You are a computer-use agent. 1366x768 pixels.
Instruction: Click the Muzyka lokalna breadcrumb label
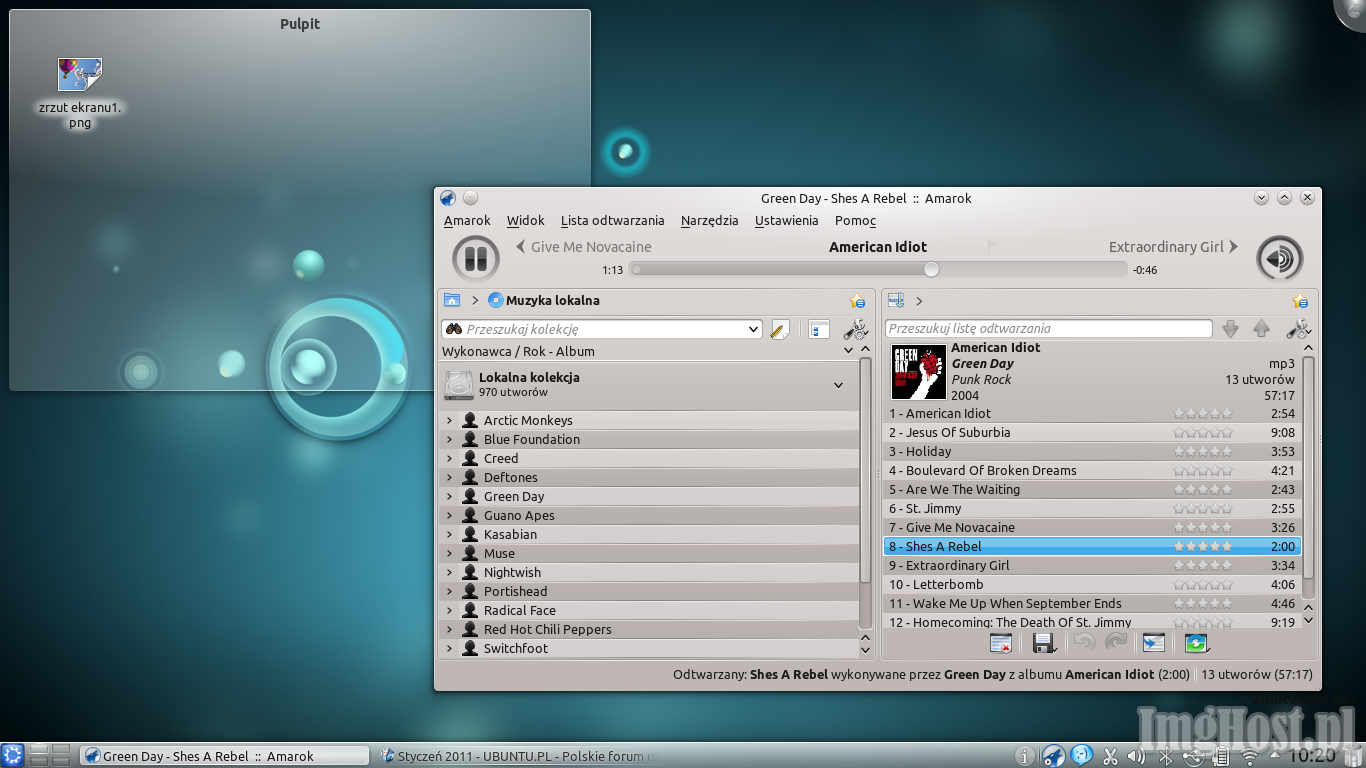pyautogui.click(x=553, y=300)
